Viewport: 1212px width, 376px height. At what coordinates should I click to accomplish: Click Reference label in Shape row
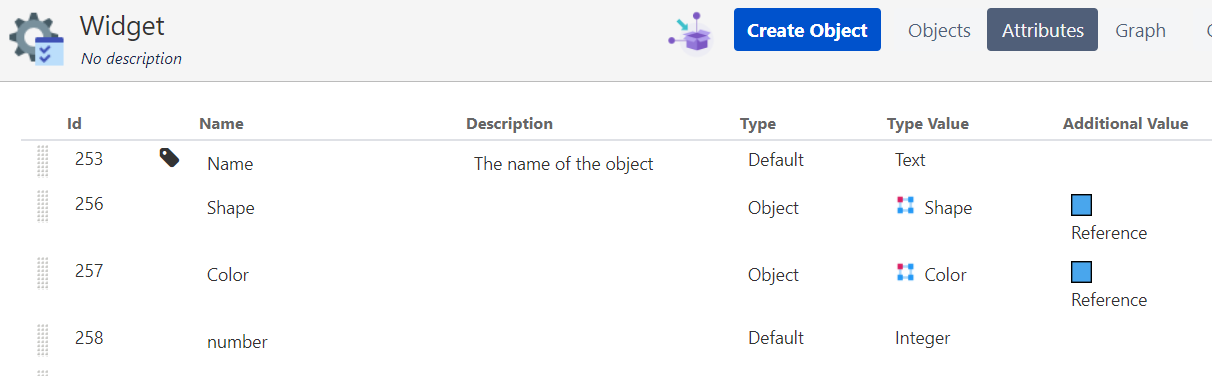click(x=1109, y=233)
